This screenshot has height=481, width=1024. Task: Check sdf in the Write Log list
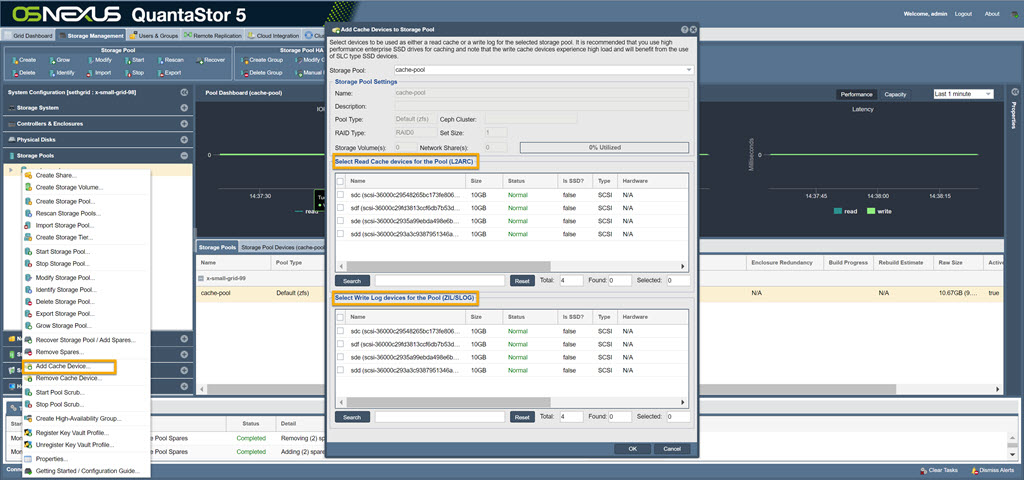[x=340, y=344]
